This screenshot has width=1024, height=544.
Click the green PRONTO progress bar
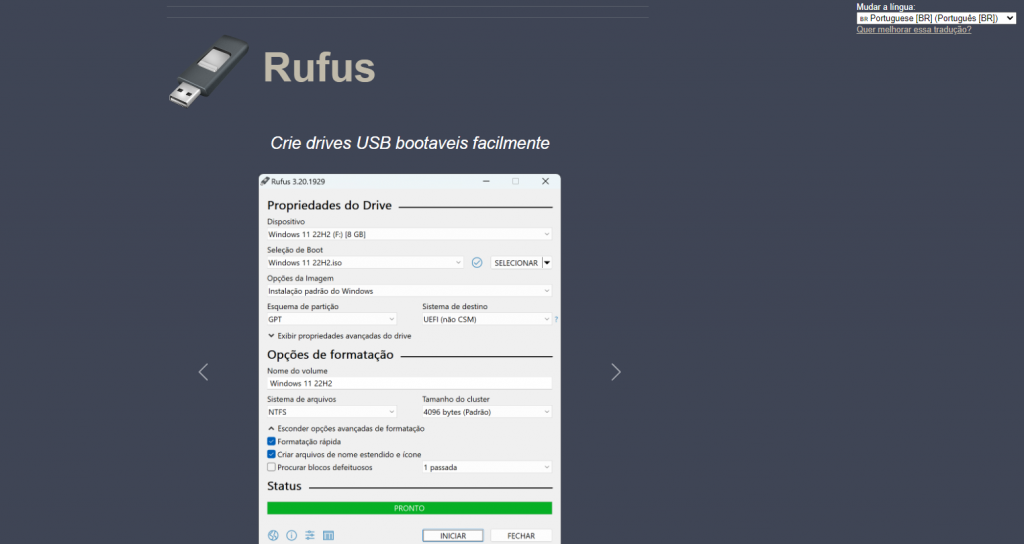(x=409, y=508)
